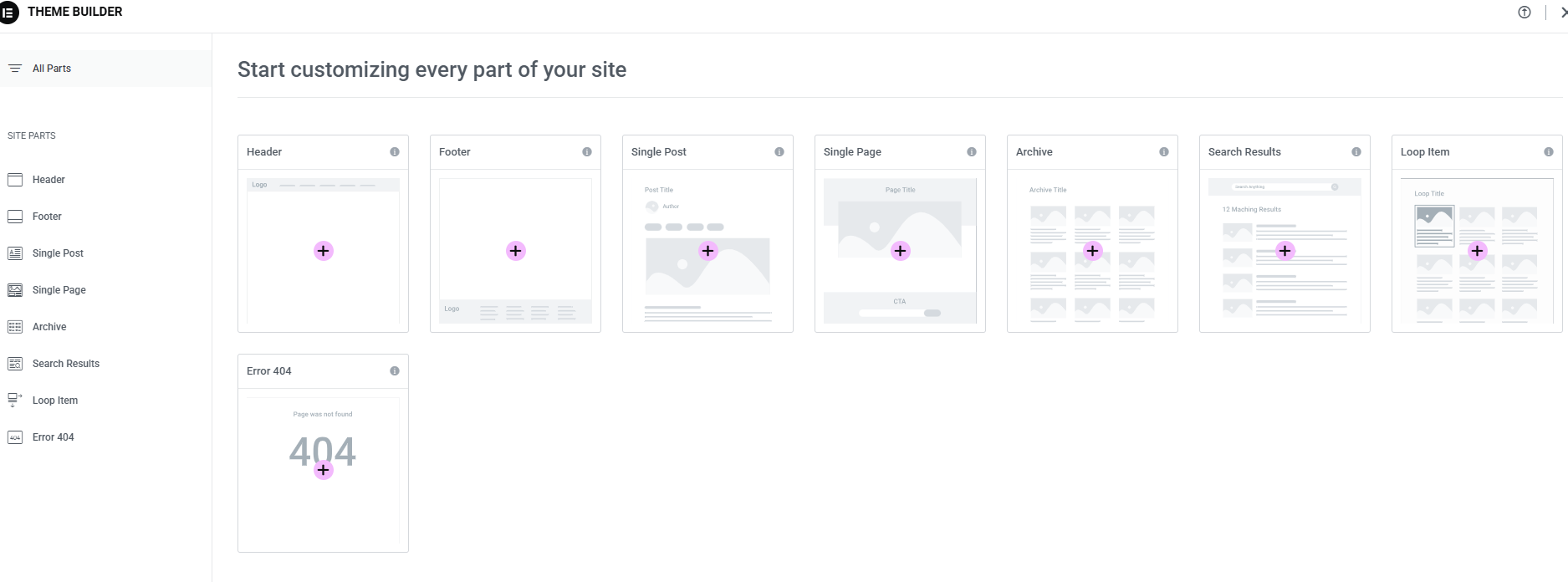Click the plus icon on Archive card
The image size is (1568, 582).
1093,251
